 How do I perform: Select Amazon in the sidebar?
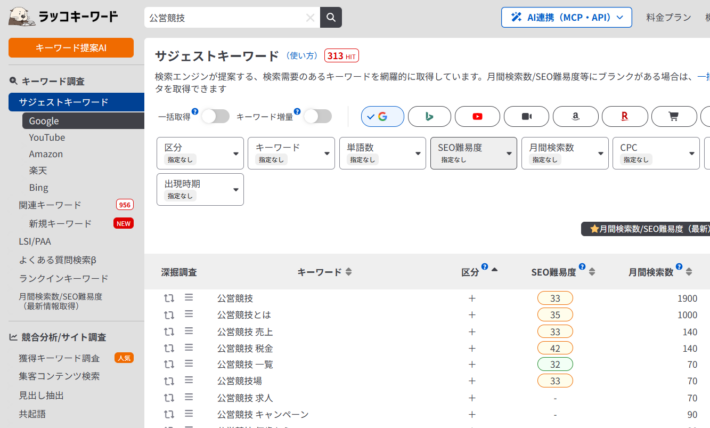[x=46, y=154]
